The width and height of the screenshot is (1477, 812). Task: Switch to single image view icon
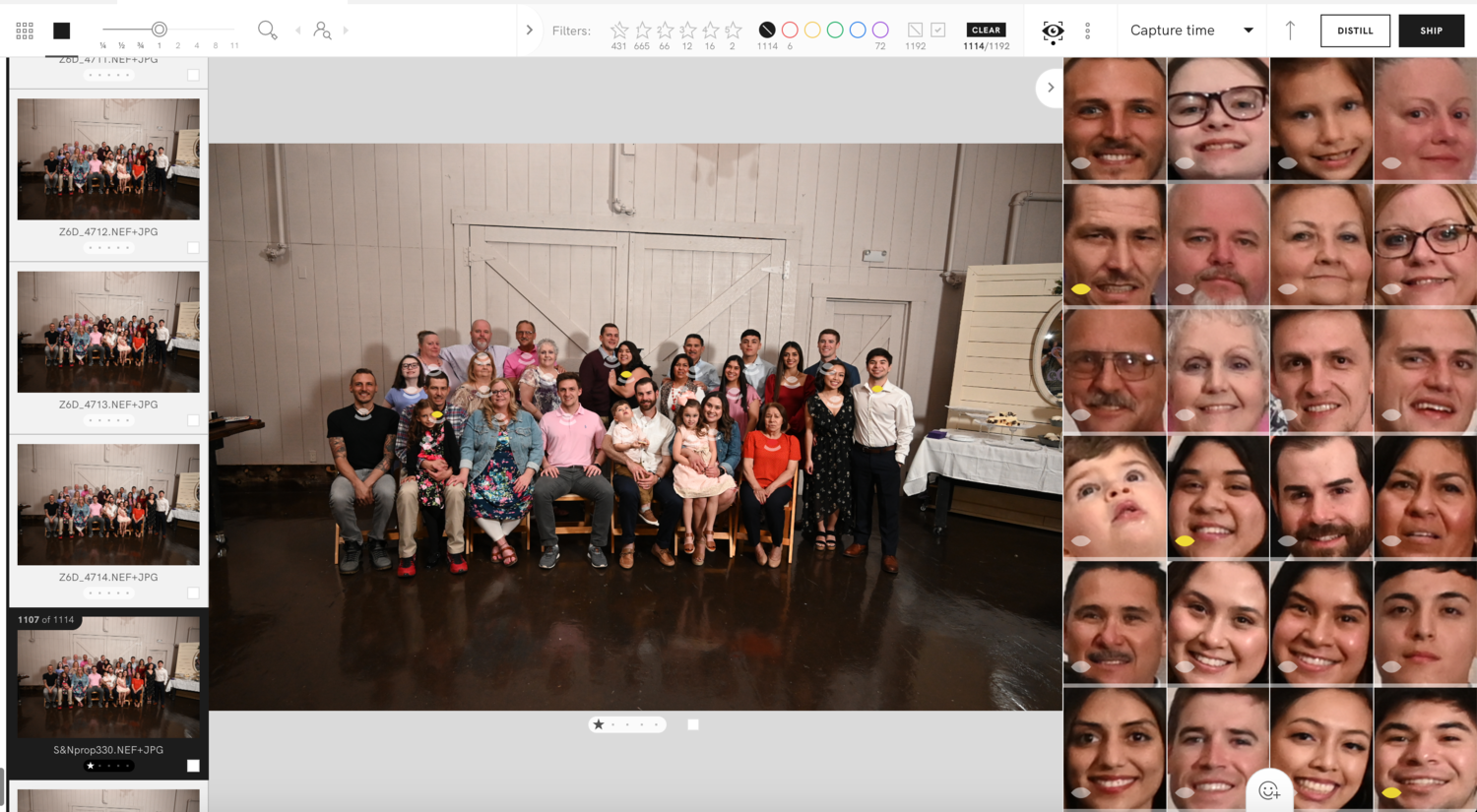click(61, 31)
